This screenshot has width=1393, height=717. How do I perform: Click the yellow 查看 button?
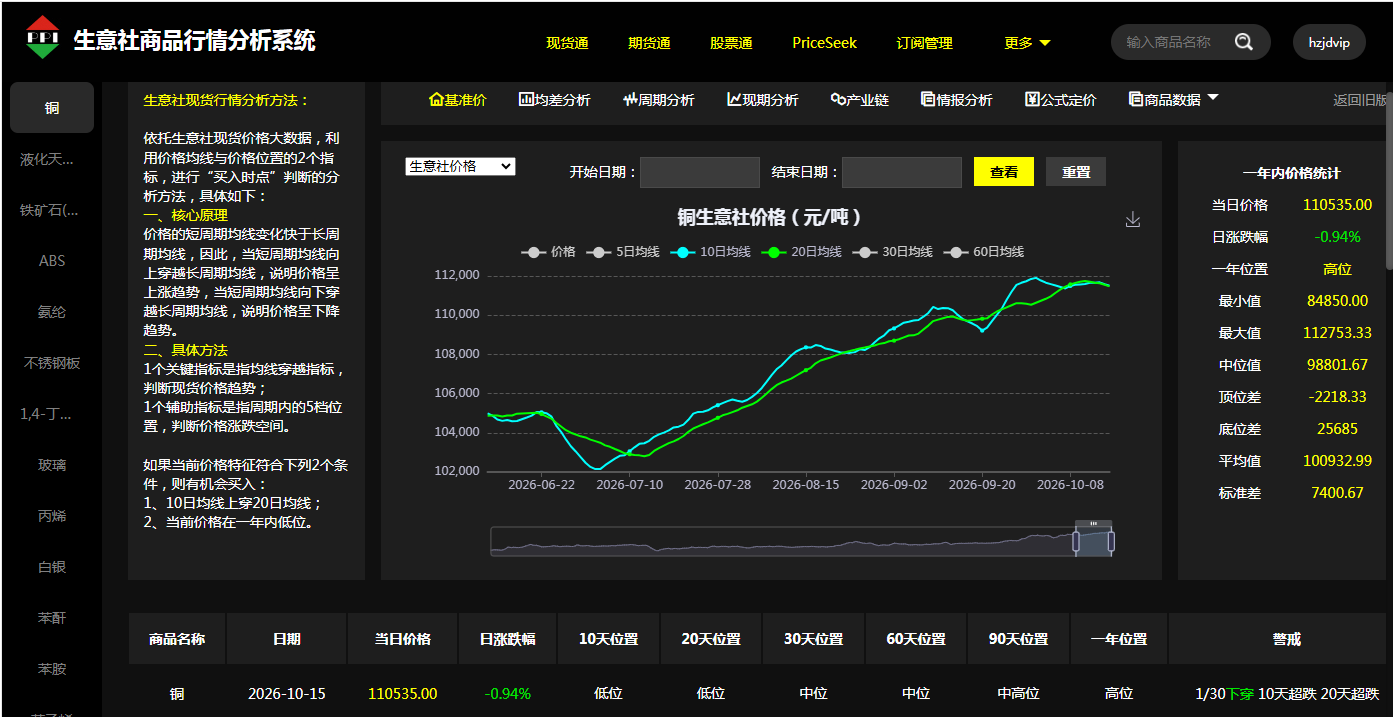click(x=1004, y=172)
